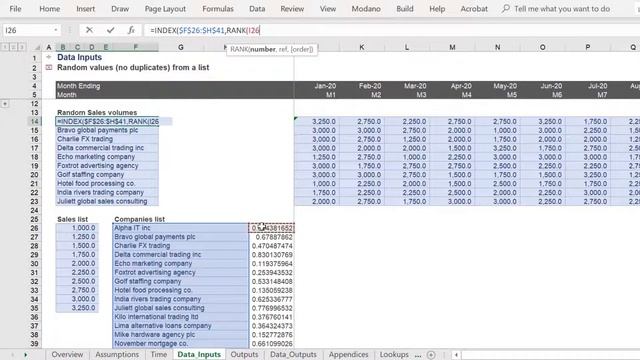Select column M header

pos(452,47)
